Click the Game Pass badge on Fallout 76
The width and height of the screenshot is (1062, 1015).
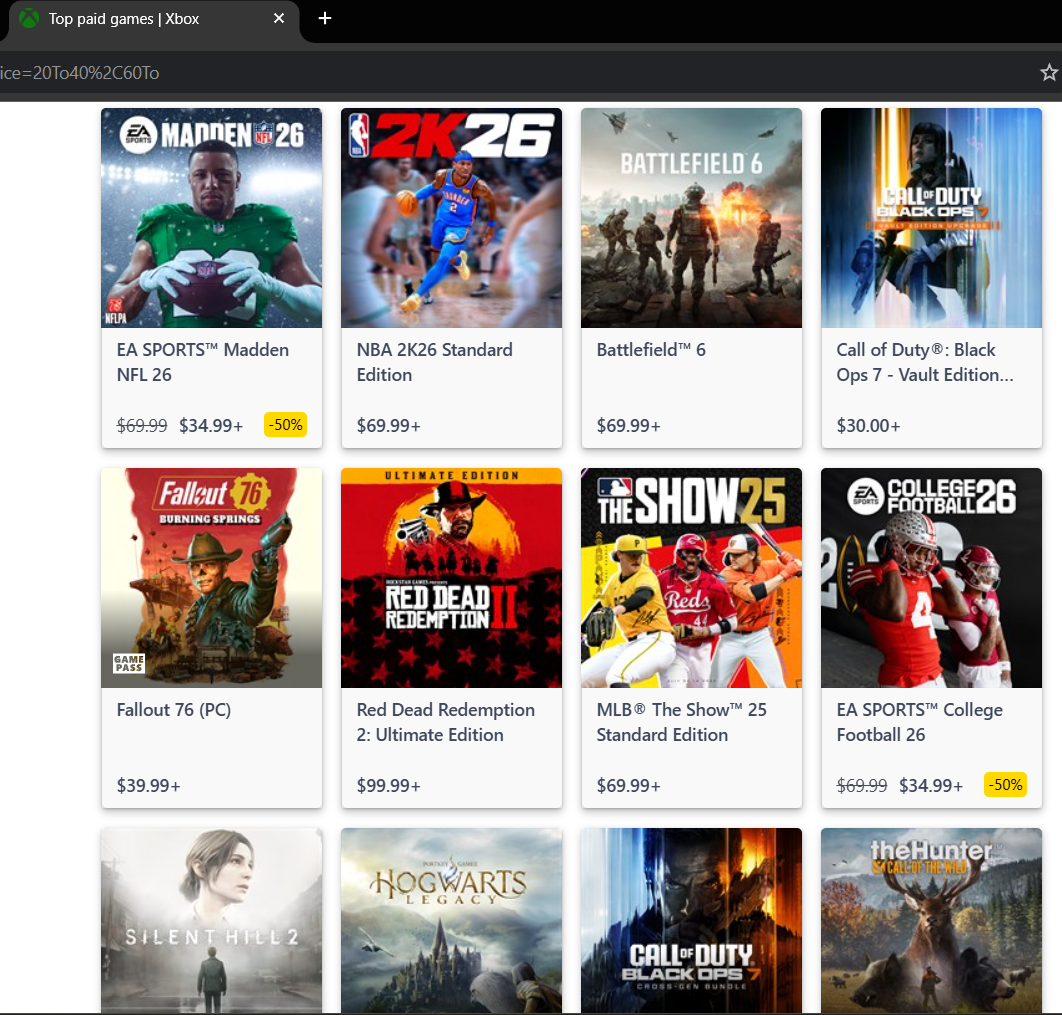pyautogui.click(x=129, y=663)
